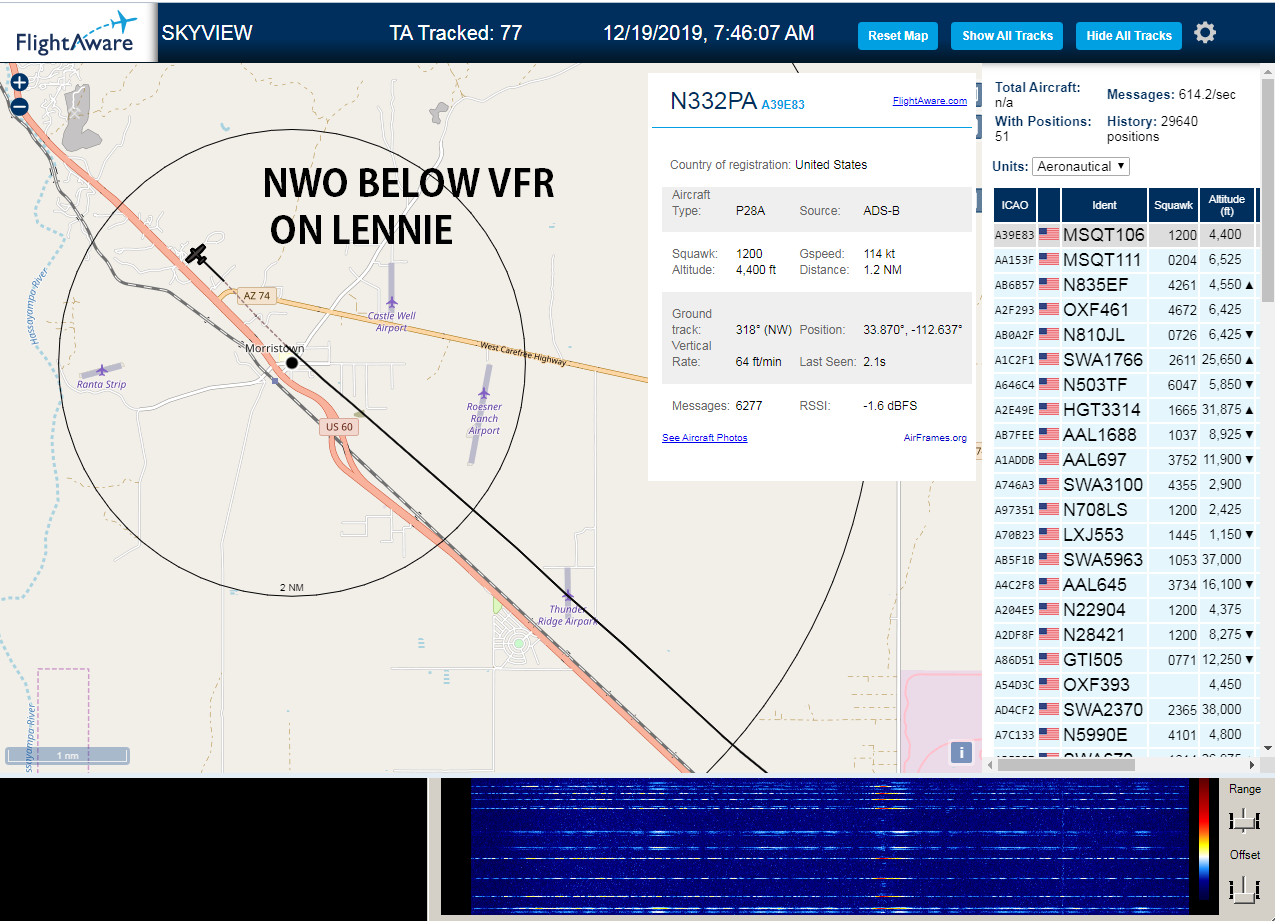The image size is (1275, 921).
Task: Sort table by ICAO column
Action: click(1015, 205)
